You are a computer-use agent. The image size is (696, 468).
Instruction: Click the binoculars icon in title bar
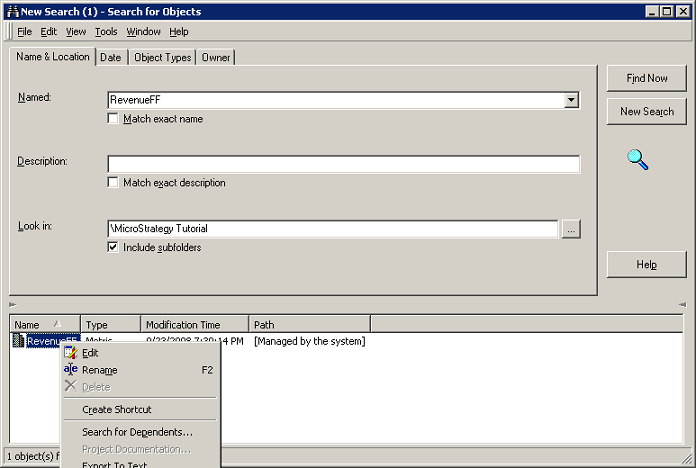click(x=11, y=12)
